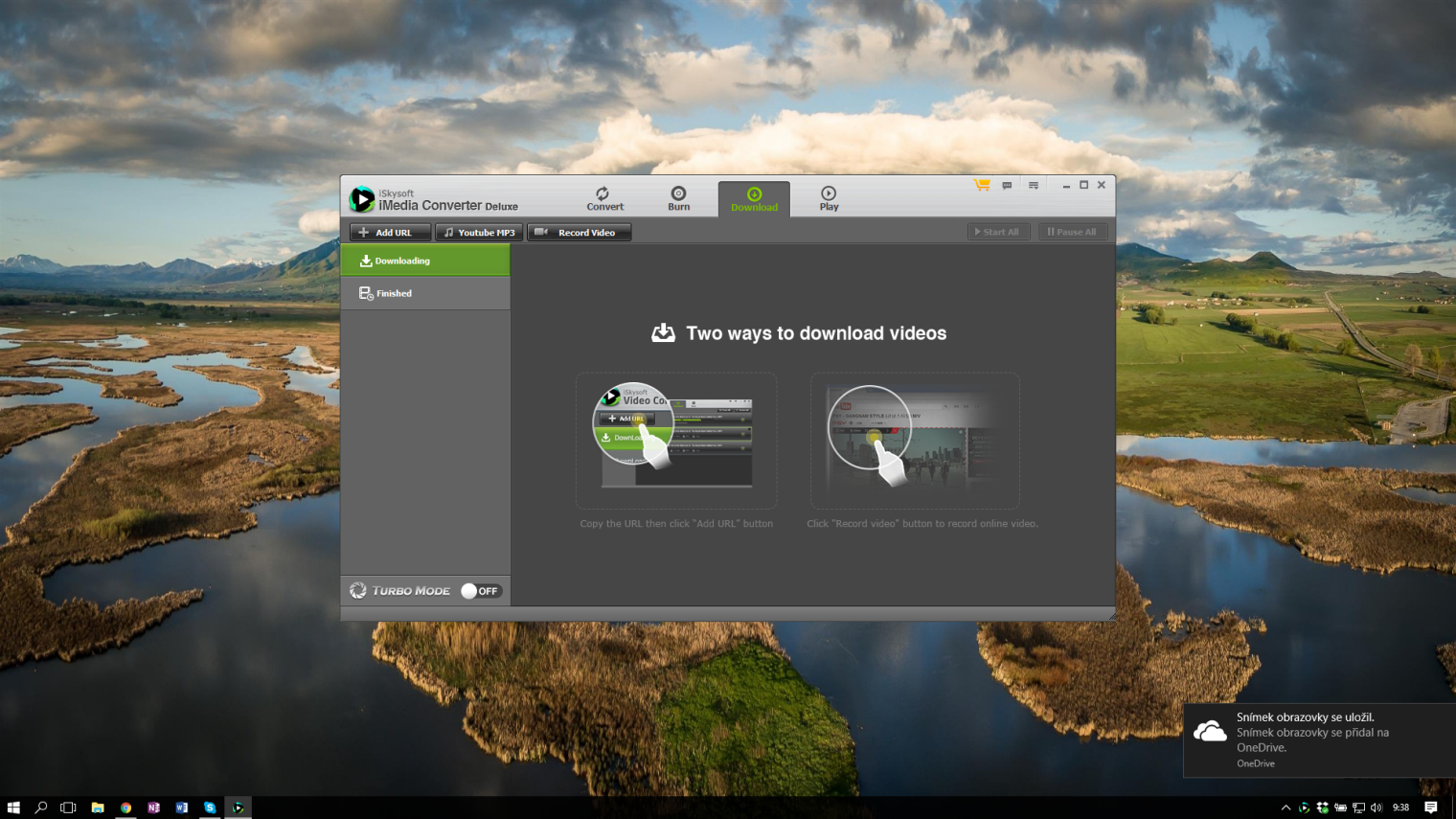Start recording with Record Video button

pyautogui.click(x=579, y=232)
